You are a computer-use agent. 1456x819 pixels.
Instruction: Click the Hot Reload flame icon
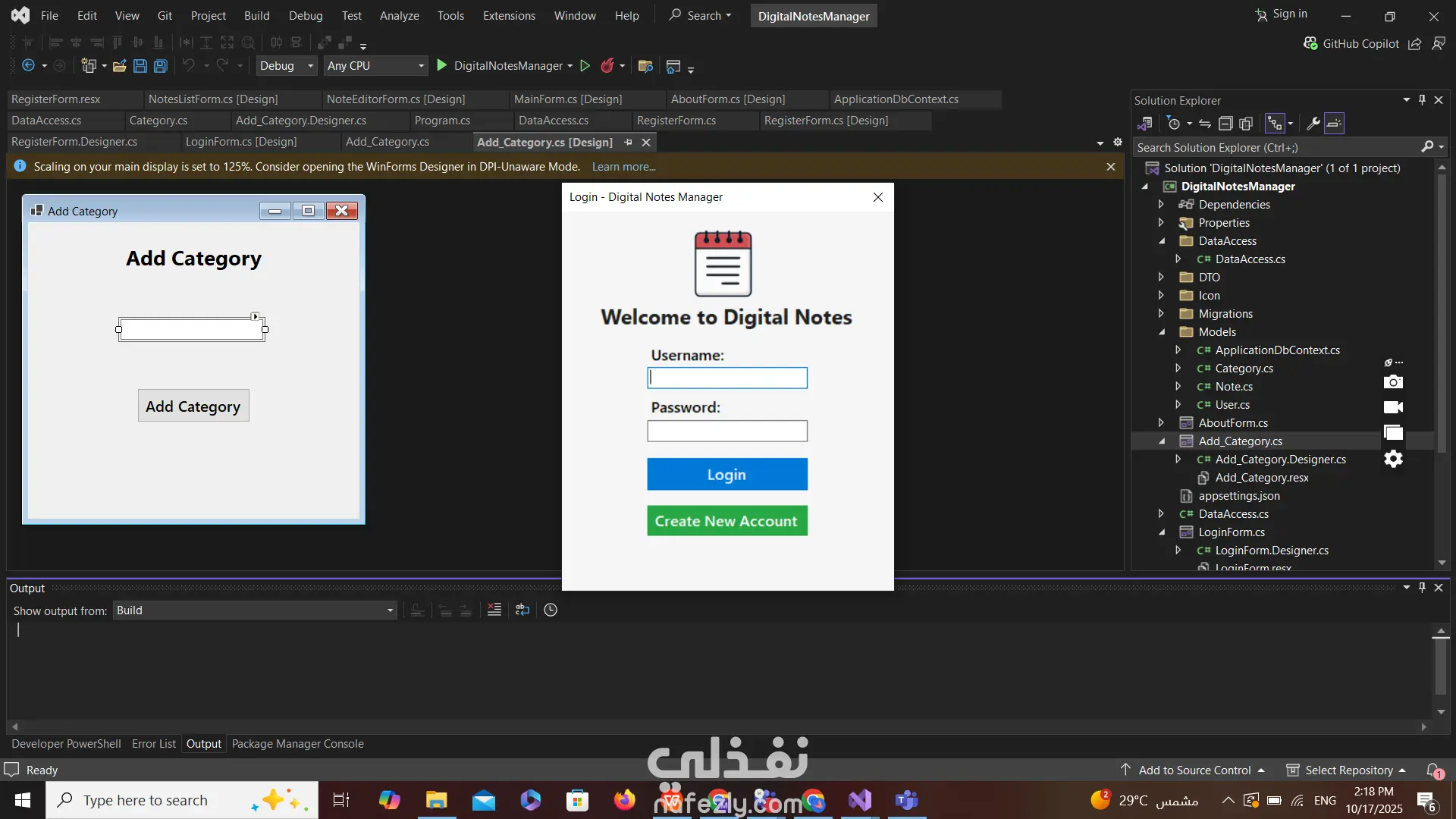tap(607, 66)
